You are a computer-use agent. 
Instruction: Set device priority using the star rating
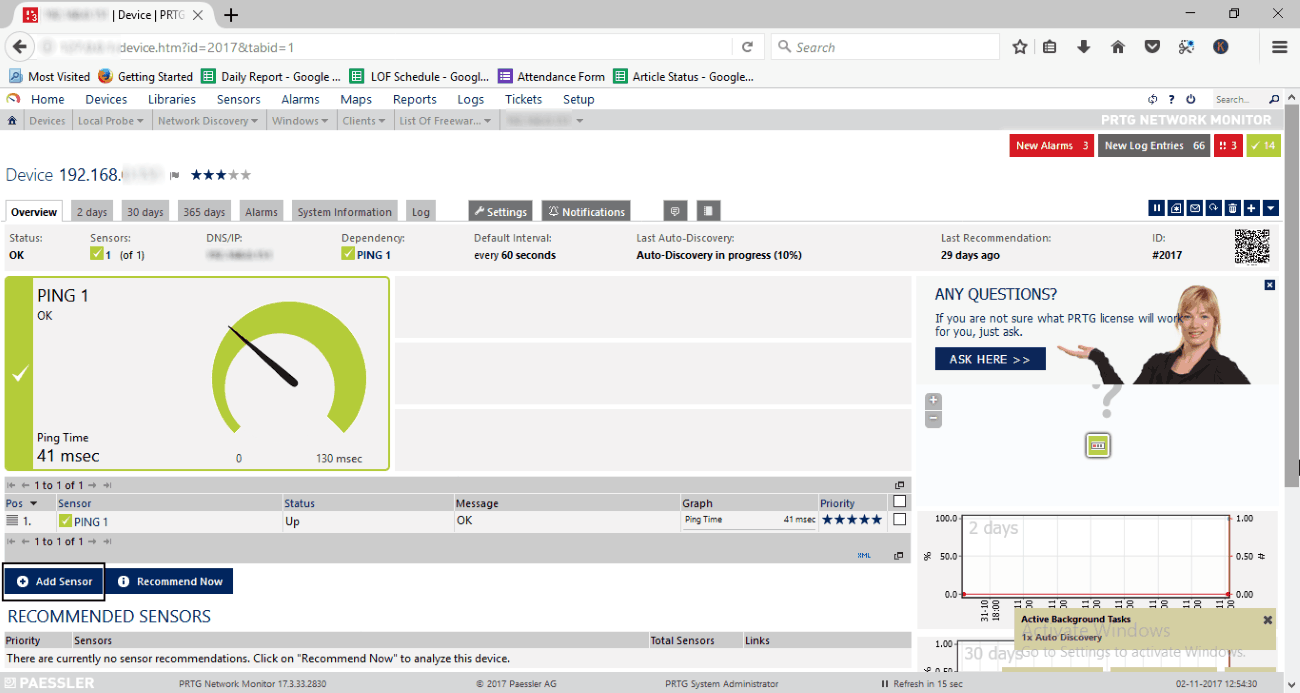tap(221, 175)
